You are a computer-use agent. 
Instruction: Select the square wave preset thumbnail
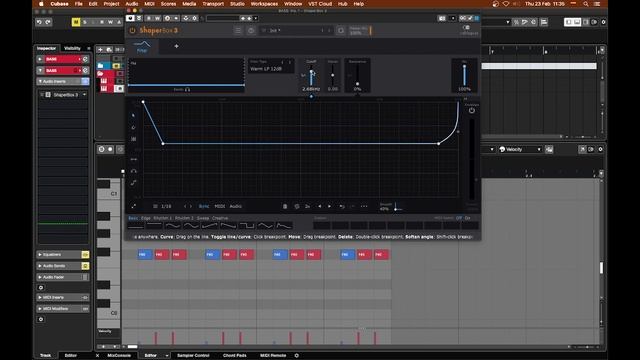pos(247,226)
